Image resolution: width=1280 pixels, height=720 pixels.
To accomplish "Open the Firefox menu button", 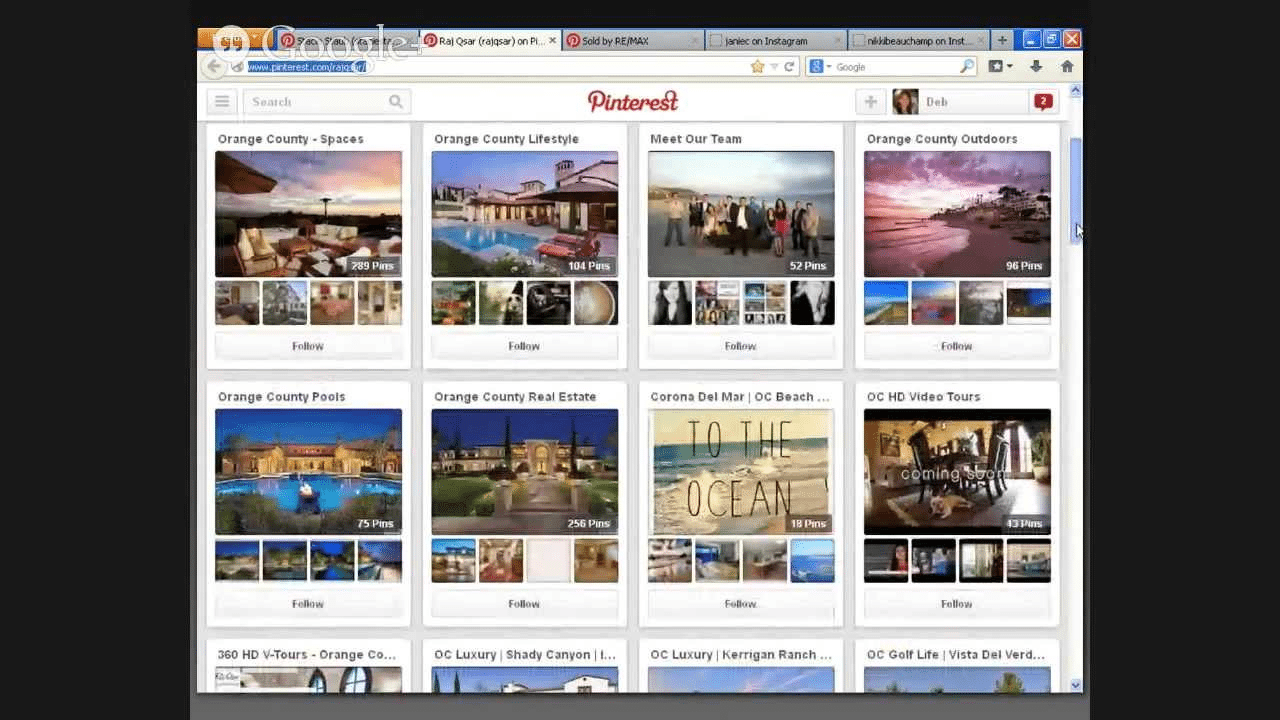I will (235, 40).
